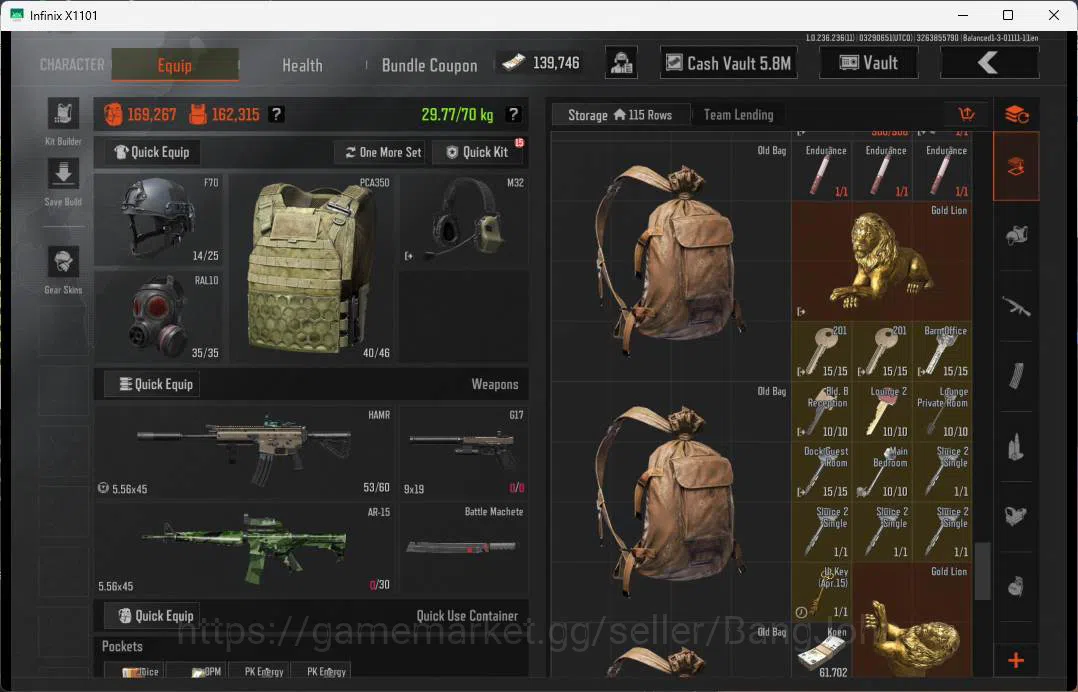This screenshot has height=692, width=1078.
Task: Select the HAMR rifle weapon slot
Action: (x=244, y=451)
